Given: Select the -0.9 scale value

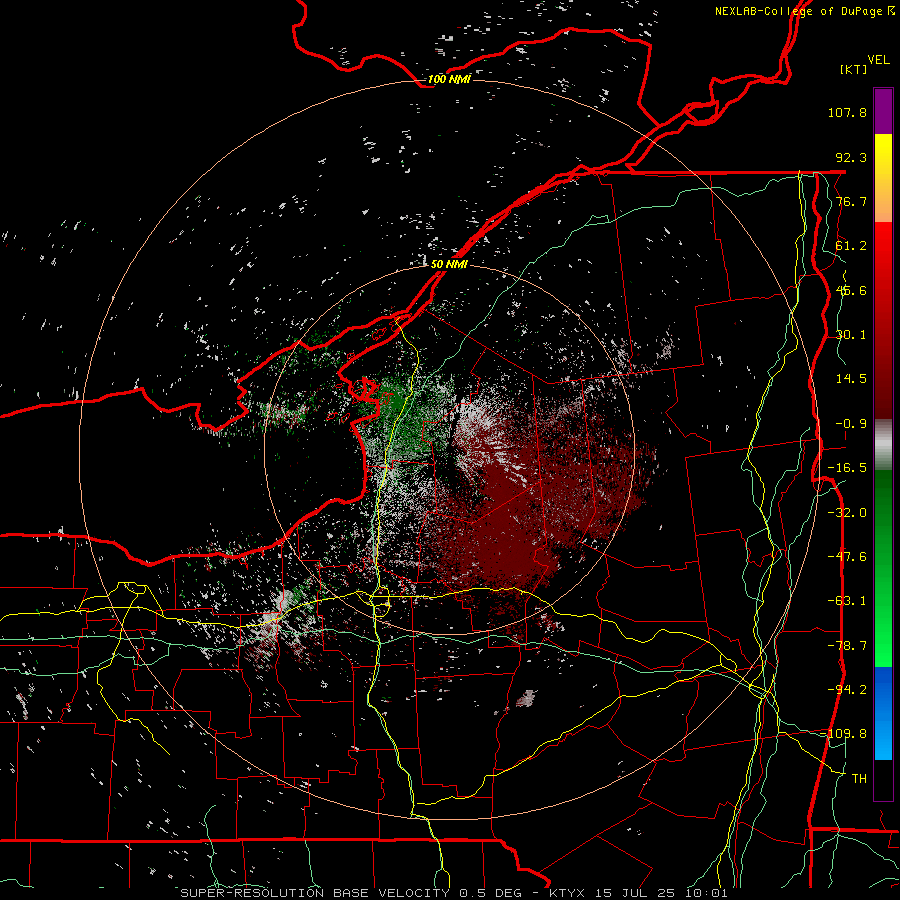Looking at the screenshot, I should (x=851, y=424).
